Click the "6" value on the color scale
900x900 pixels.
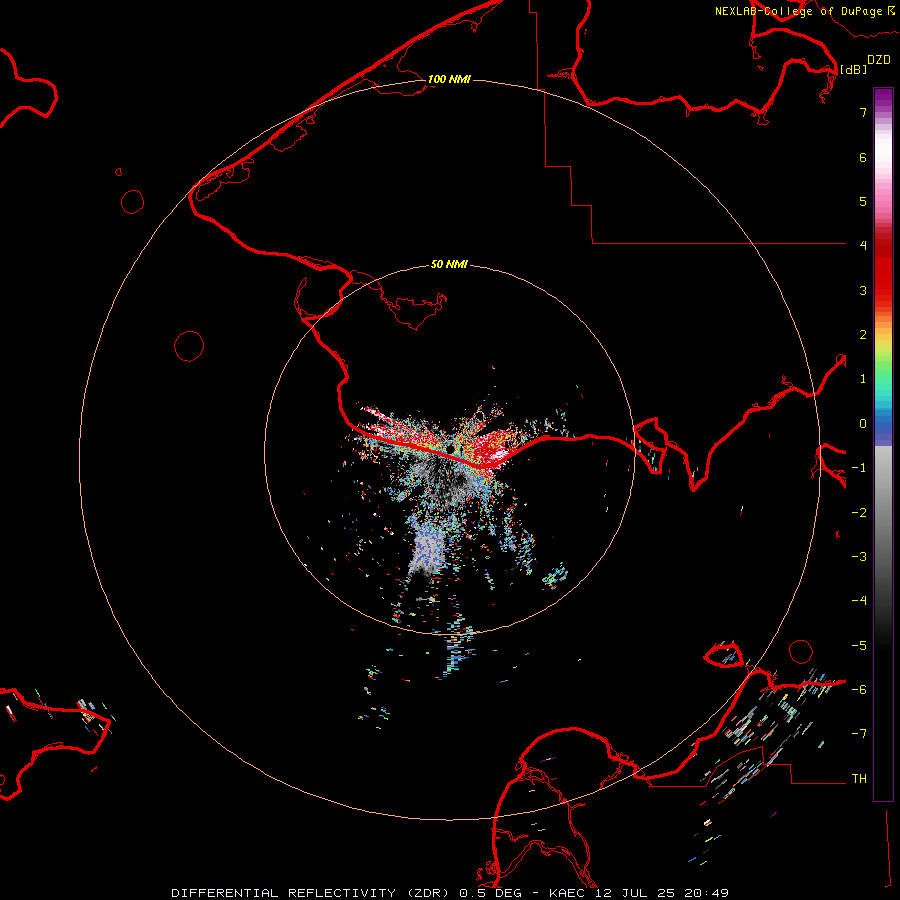tap(863, 157)
